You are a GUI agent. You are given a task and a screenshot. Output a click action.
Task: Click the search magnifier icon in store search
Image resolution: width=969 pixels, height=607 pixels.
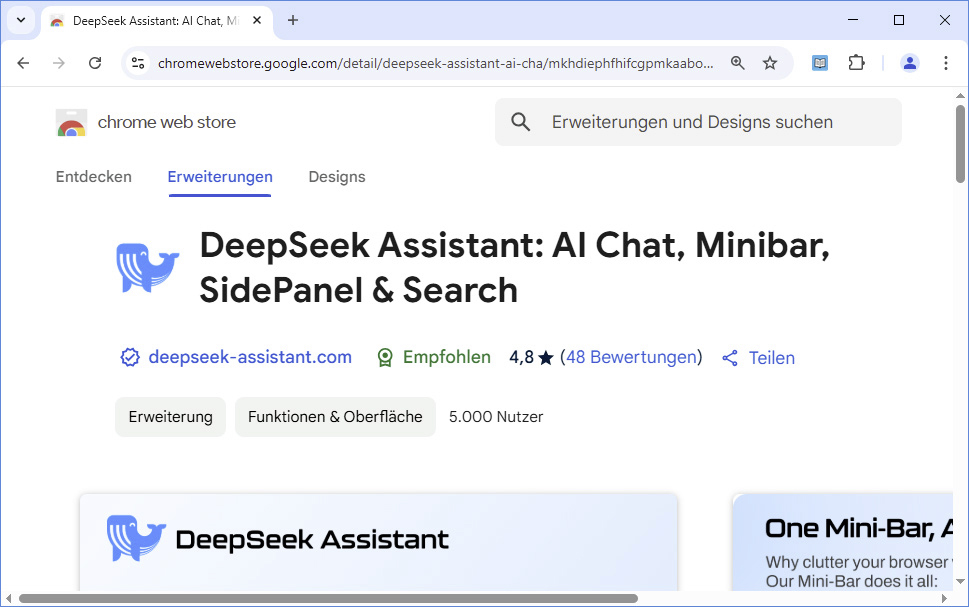coord(520,122)
